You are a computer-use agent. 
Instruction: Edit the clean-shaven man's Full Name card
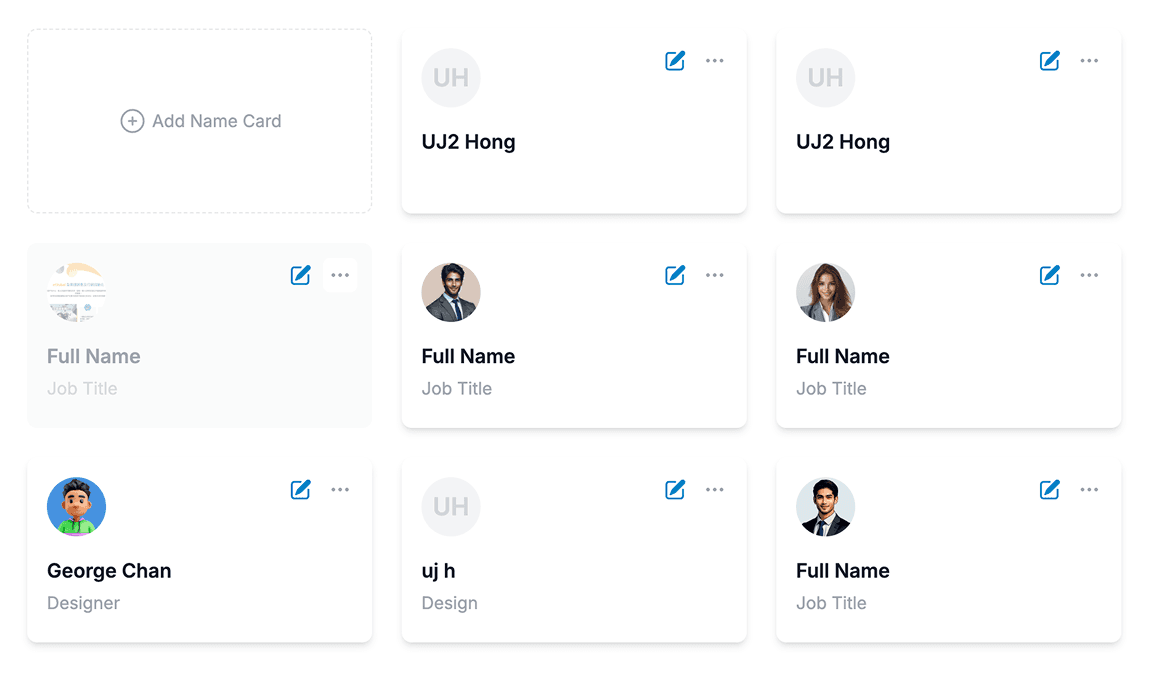pos(1049,490)
